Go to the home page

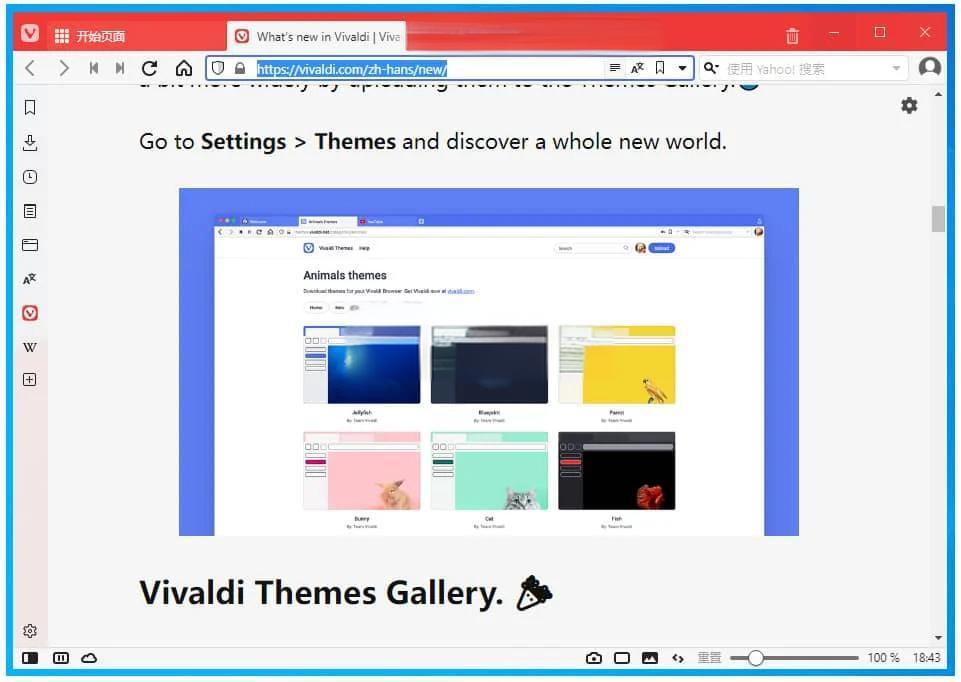click(x=184, y=68)
